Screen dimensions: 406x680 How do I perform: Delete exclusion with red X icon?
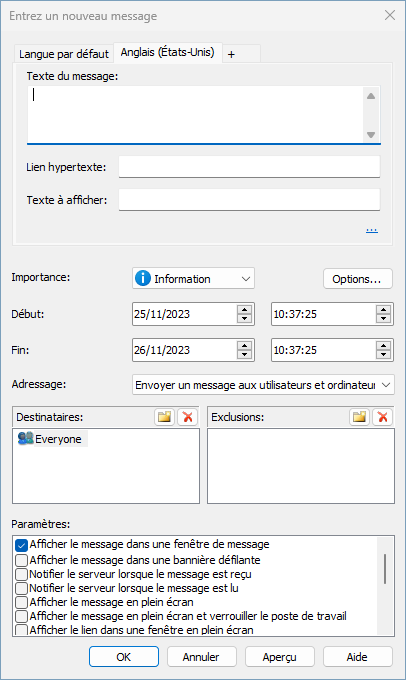point(383,417)
